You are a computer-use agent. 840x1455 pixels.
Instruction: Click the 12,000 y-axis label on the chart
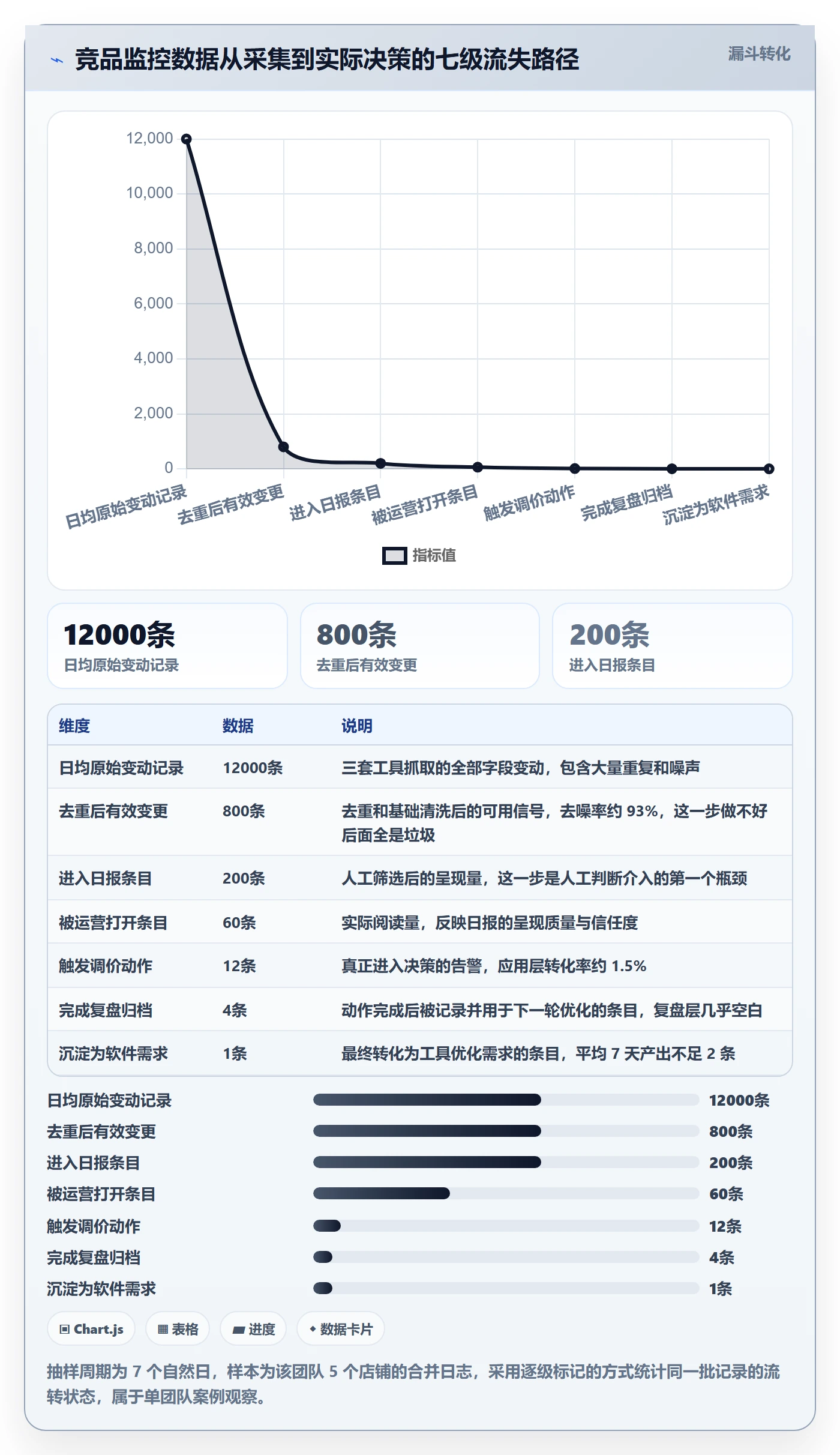(149, 138)
